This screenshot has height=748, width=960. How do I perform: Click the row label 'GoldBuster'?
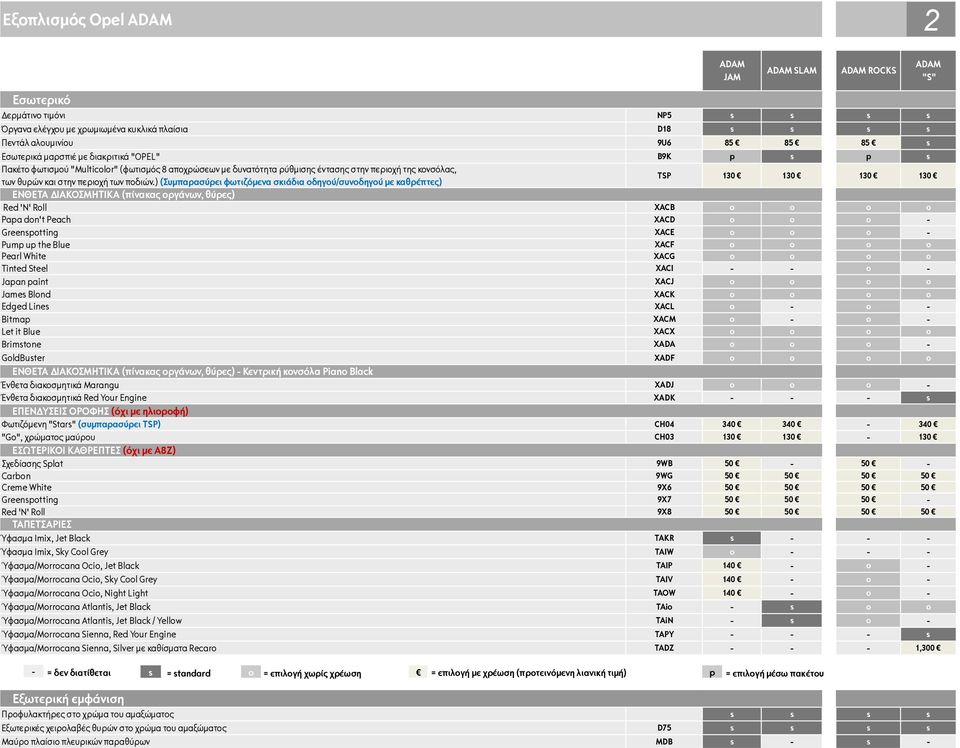(x=23, y=358)
